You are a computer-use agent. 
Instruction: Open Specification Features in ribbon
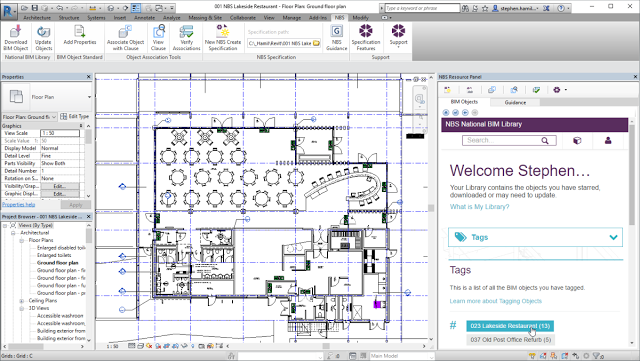366,38
